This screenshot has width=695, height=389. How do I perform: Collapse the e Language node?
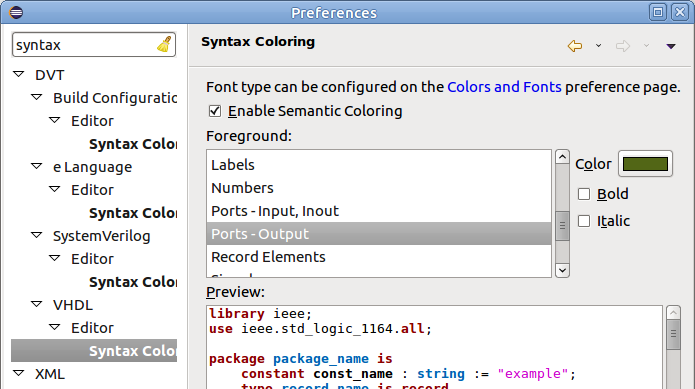(x=36, y=166)
